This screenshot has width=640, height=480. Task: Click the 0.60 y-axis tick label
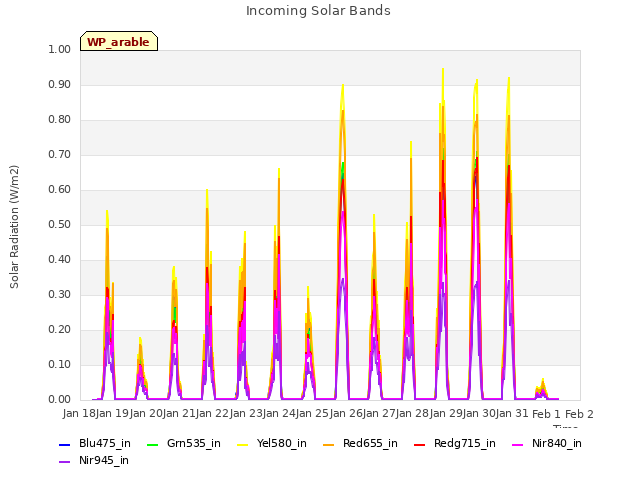(60, 190)
